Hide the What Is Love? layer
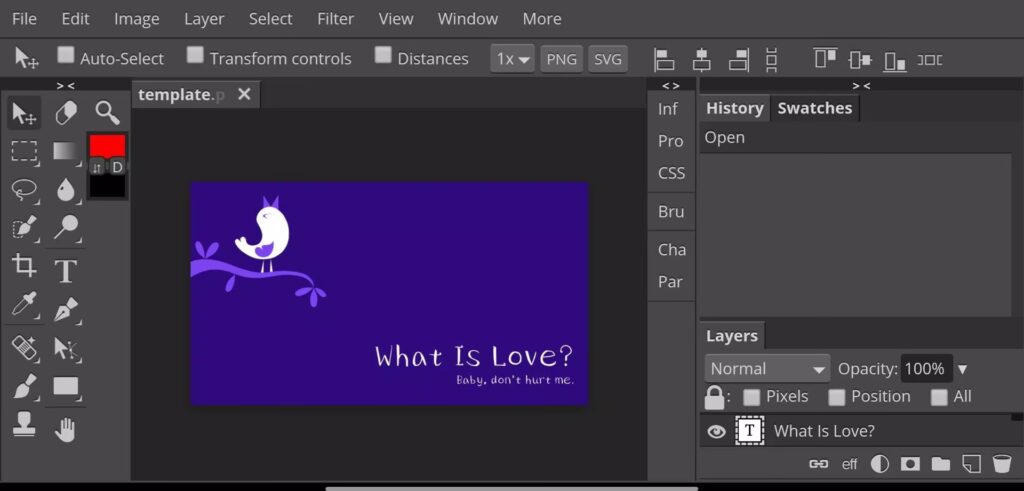The image size is (1024, 491). [x=716, y=432]
